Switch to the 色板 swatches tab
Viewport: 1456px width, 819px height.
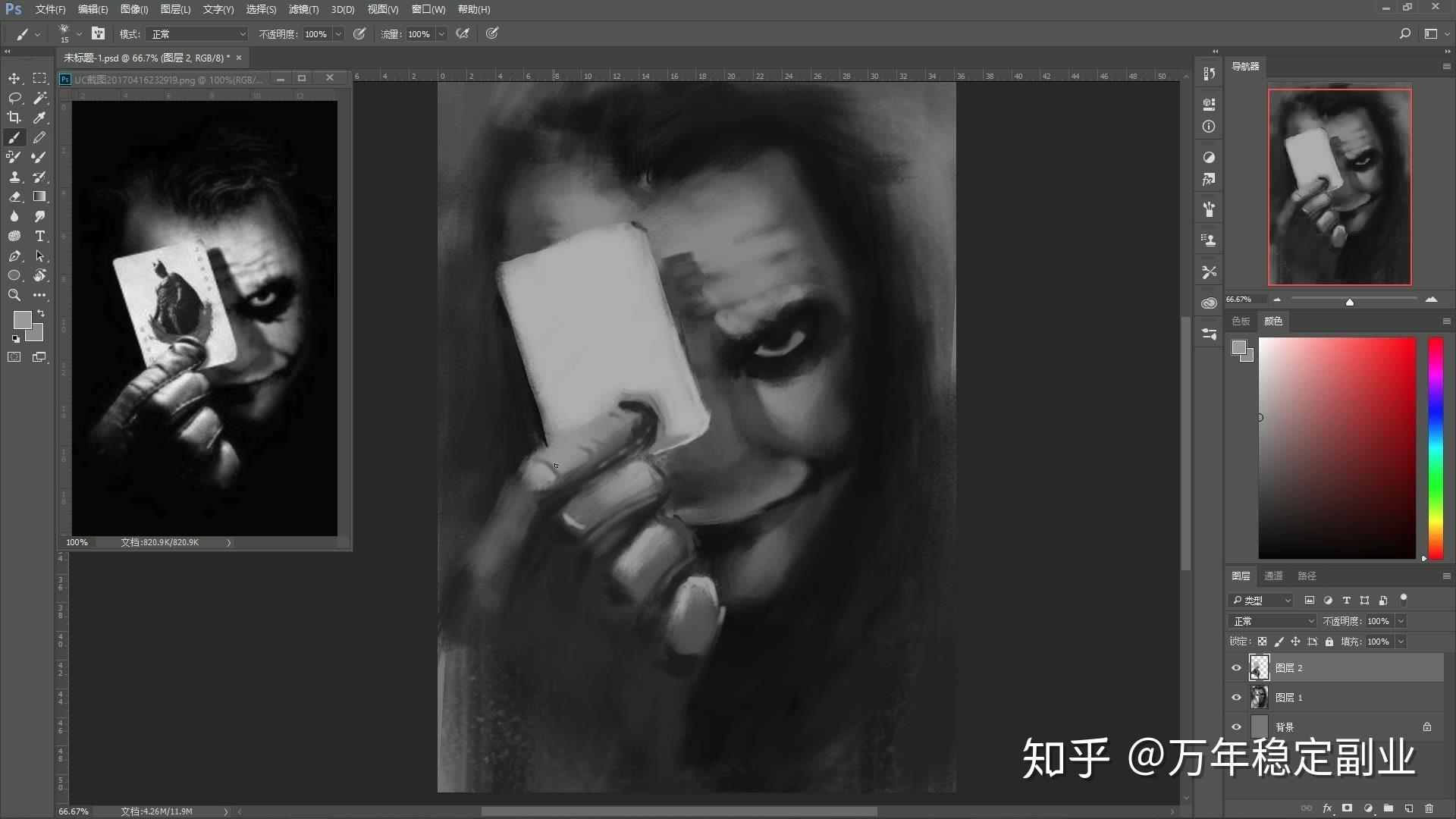tap(1241, 322)
